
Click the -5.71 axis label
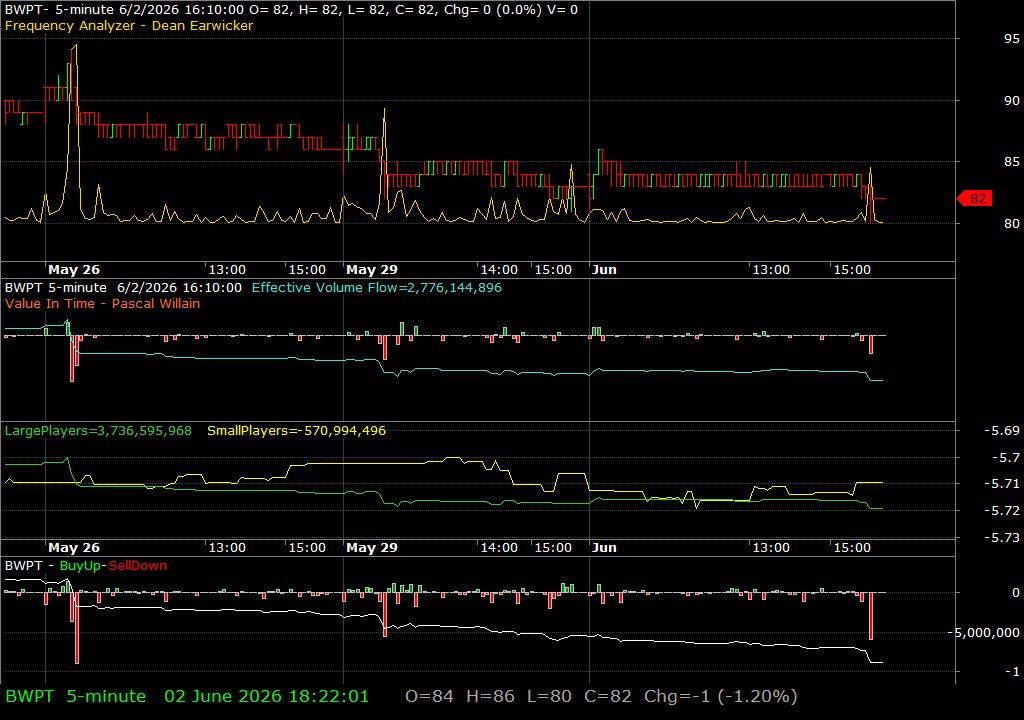coord(1001,484)
